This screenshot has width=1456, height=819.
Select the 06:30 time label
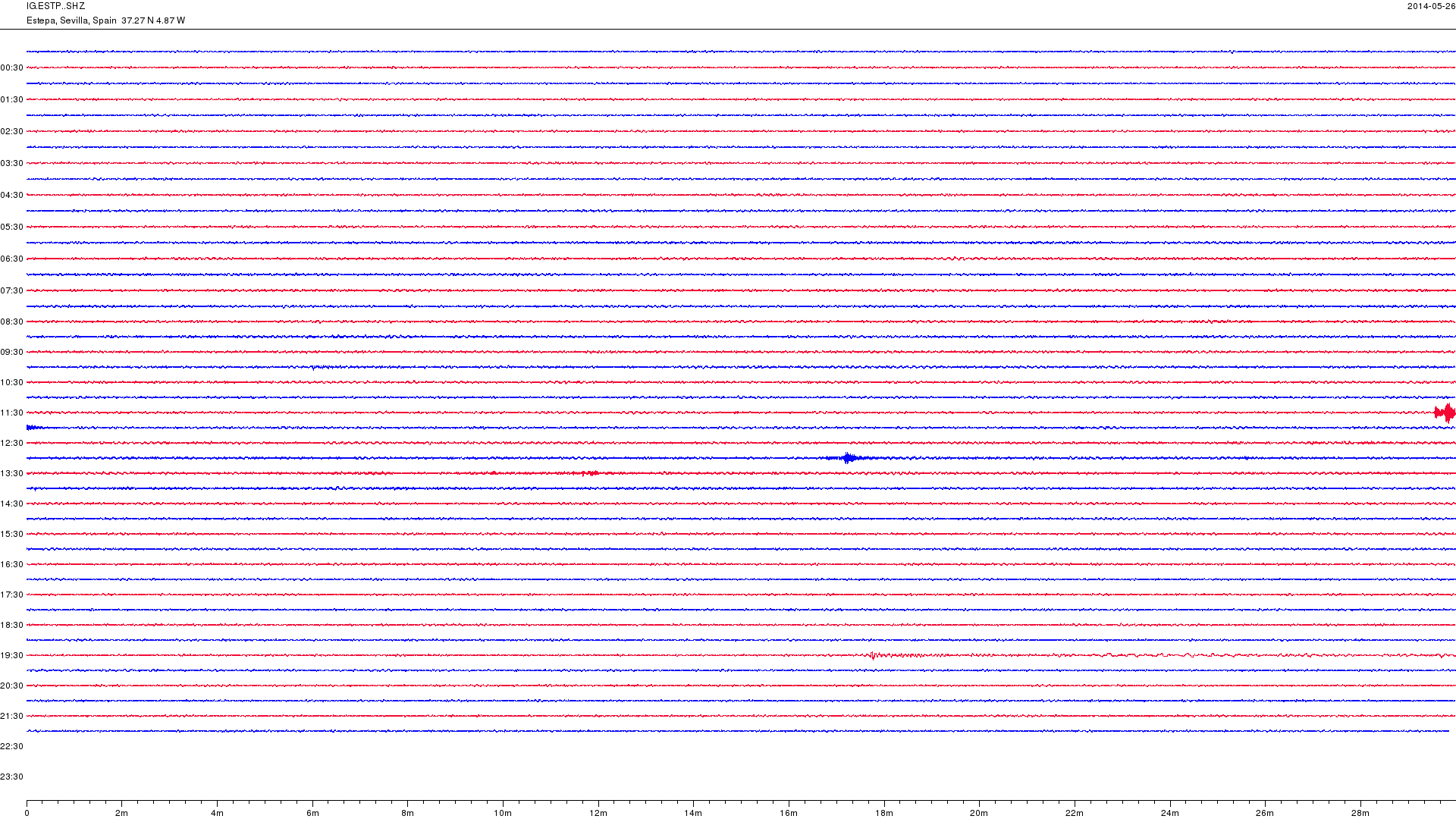tap(11, 259)
